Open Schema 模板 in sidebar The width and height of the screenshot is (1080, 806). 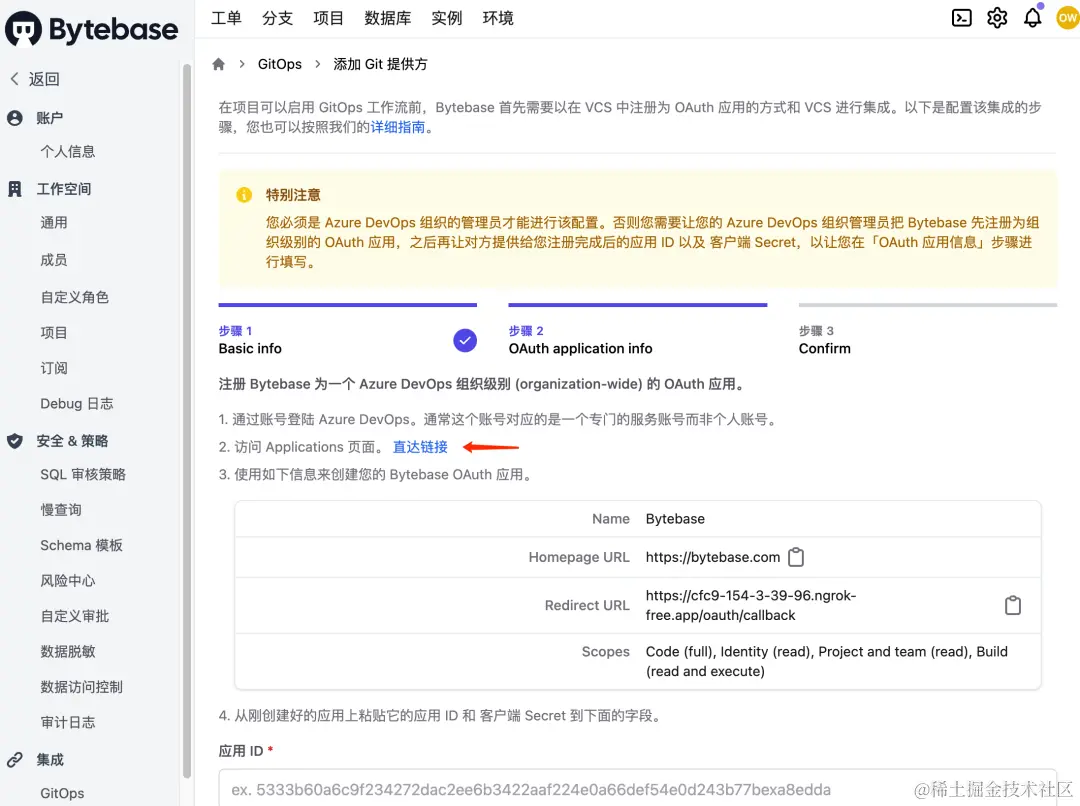pyautogui.click(x=81, y=546)
